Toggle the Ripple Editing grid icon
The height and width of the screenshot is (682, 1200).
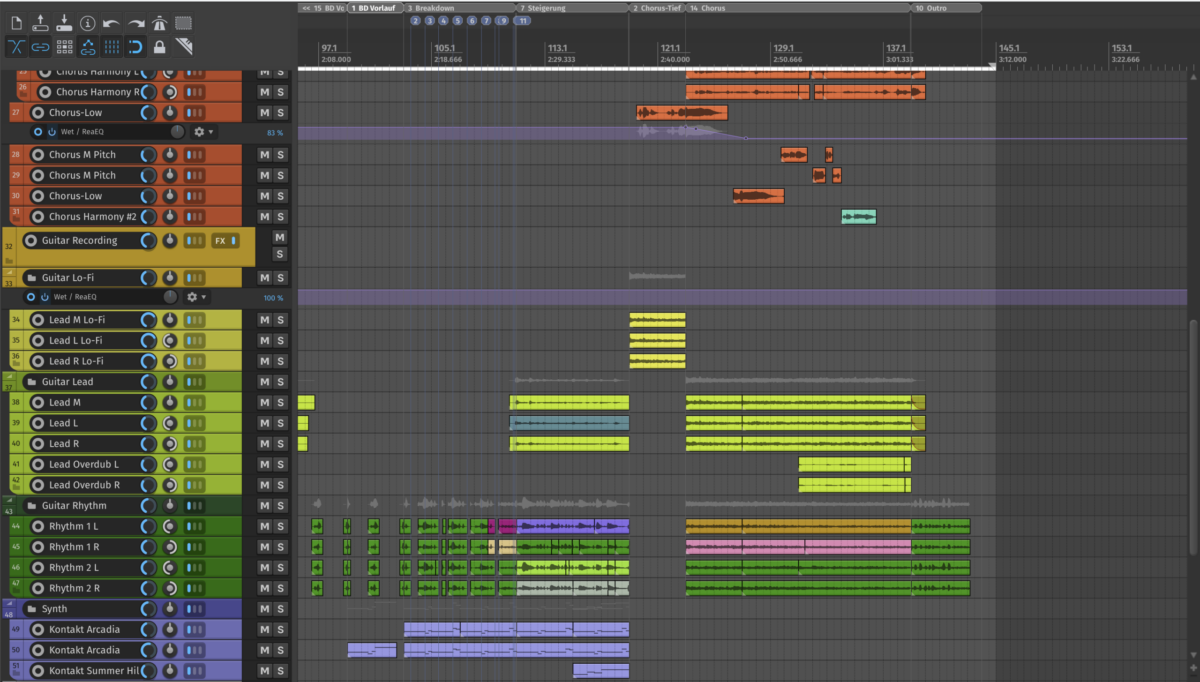pyautogui.click(x=64, y=46)
